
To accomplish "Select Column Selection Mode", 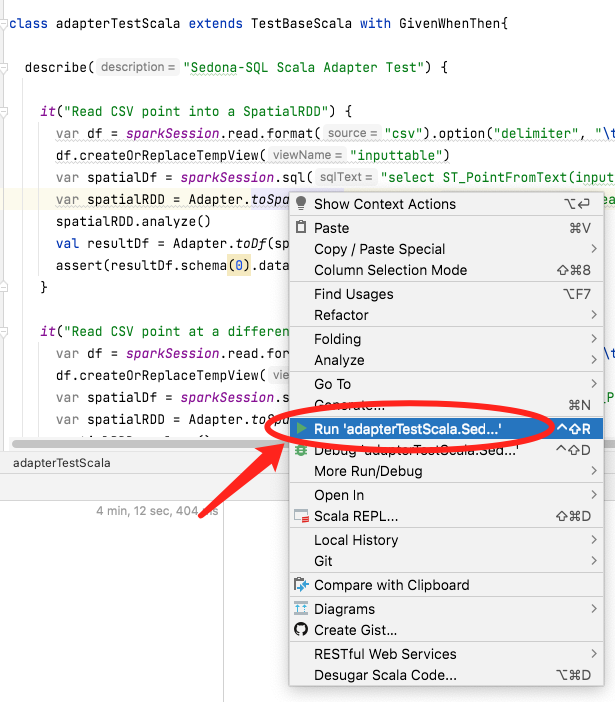I will (390, 270).
